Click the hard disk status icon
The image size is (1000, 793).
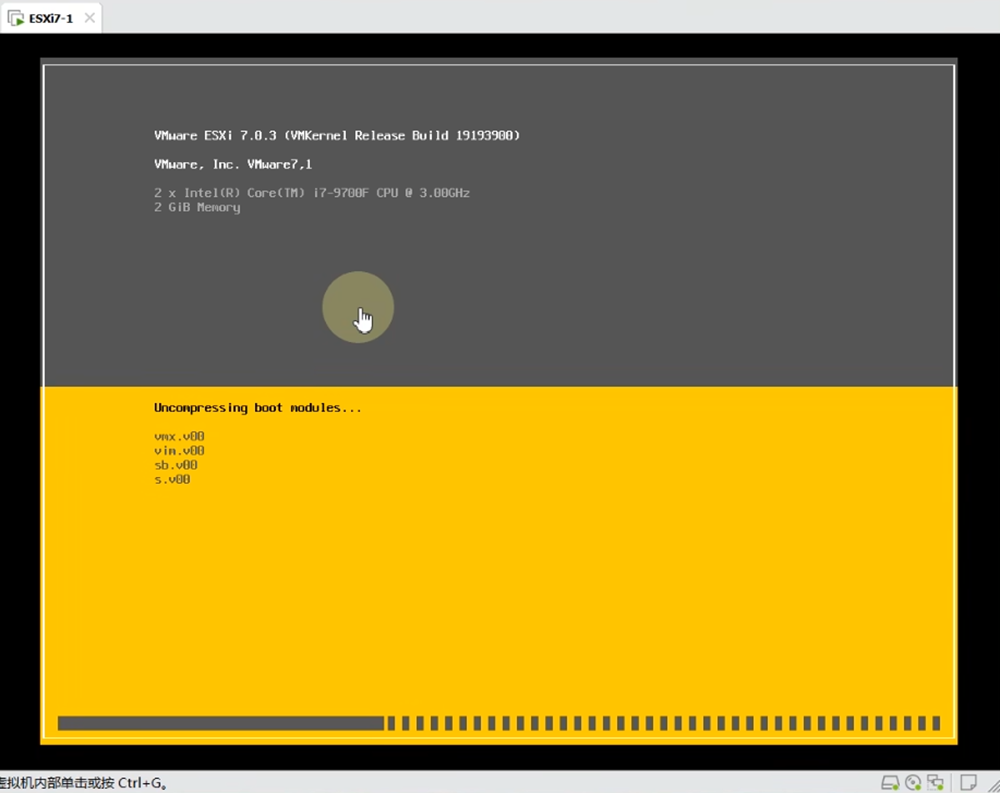[x=890, y=782]
